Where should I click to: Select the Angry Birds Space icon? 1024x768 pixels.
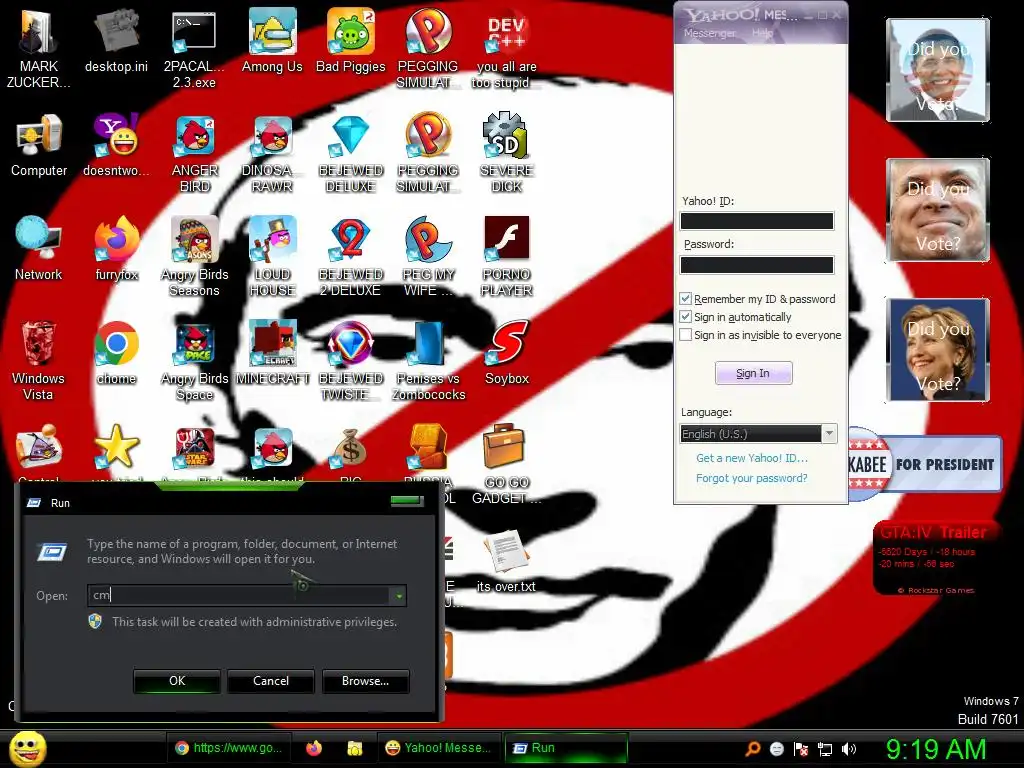point(195,361)
